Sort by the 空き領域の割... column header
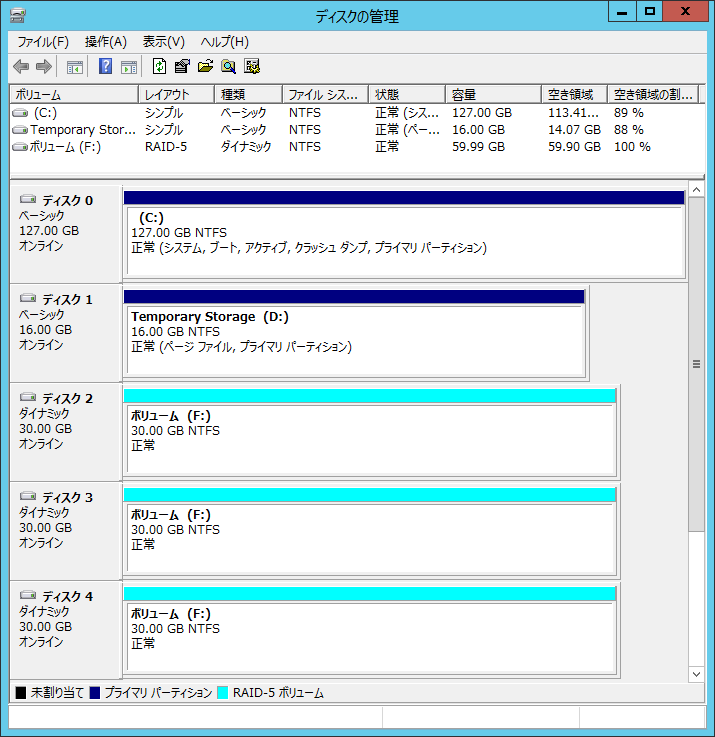Image resolution: width=715 pixels, height=737 pixels. pyautogui.click(x=653, y=94)
